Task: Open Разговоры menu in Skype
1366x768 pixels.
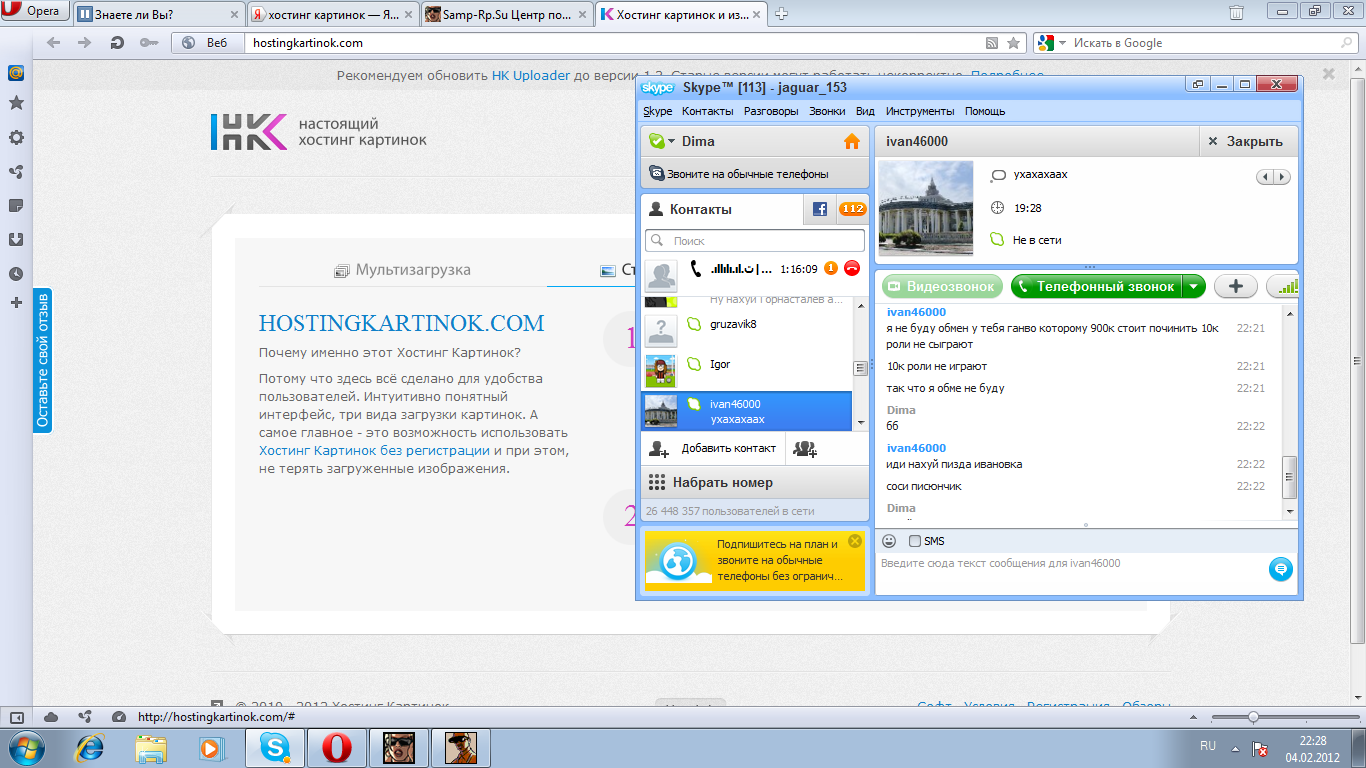Action: [x=771, y=111]
